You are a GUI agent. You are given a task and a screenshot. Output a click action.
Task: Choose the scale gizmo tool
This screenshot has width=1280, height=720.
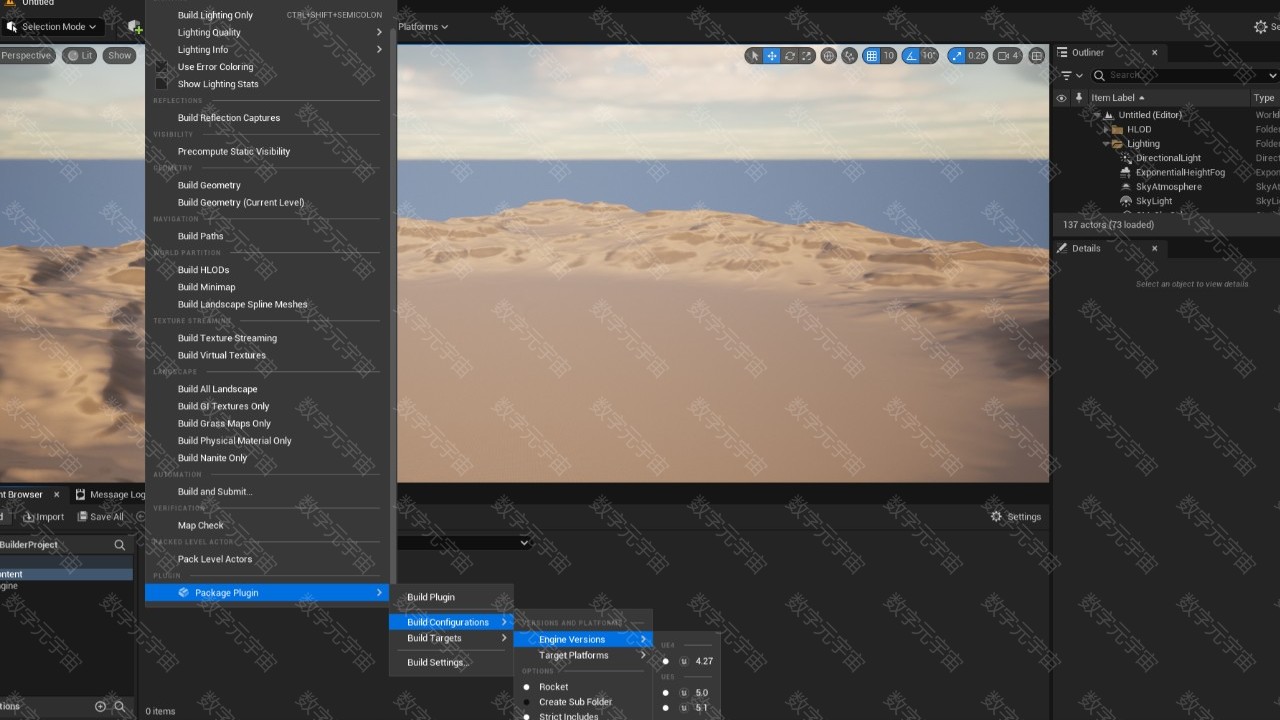[807, 56]
